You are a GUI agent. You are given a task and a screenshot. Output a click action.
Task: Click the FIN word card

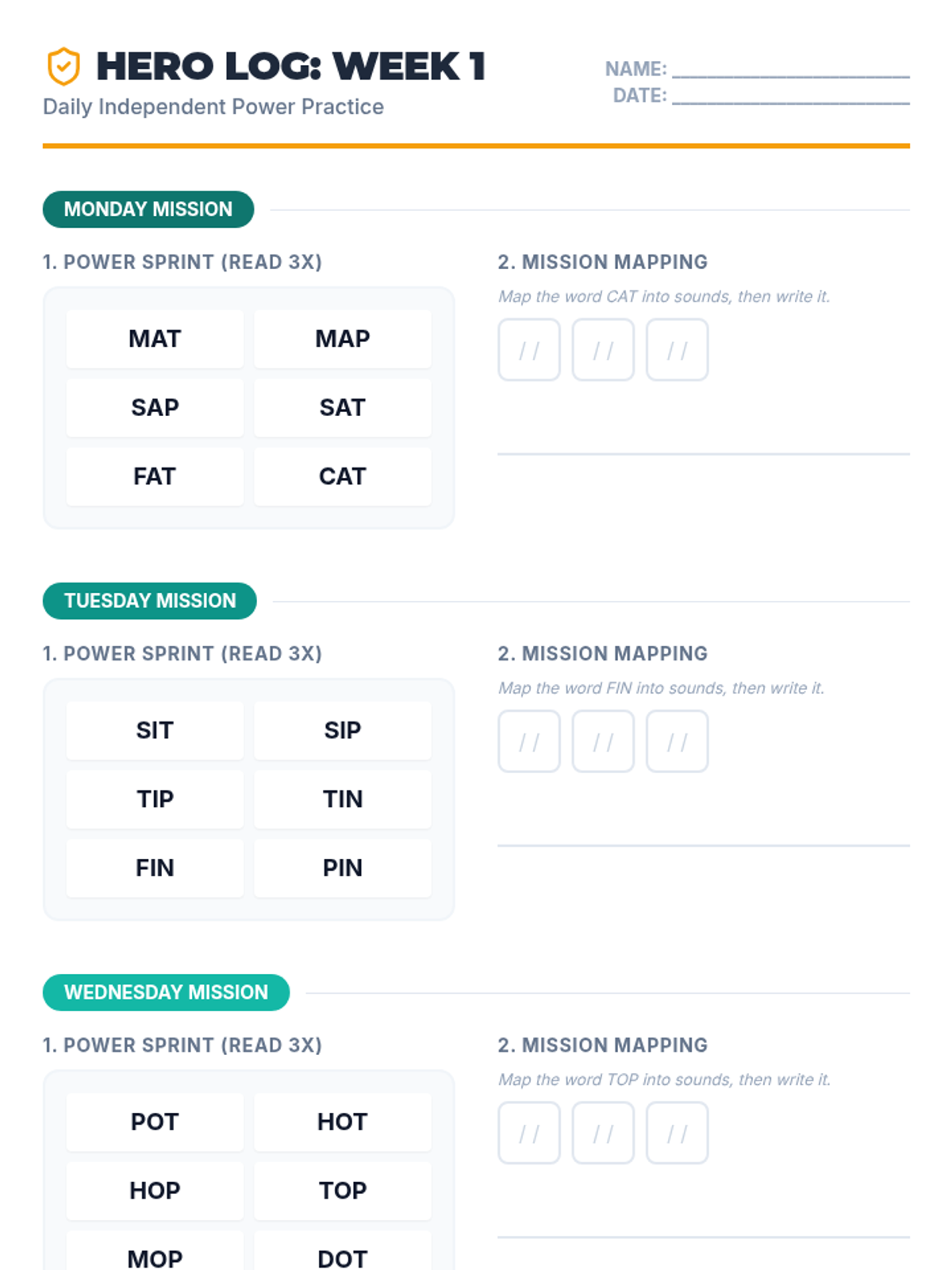(155, 868)
